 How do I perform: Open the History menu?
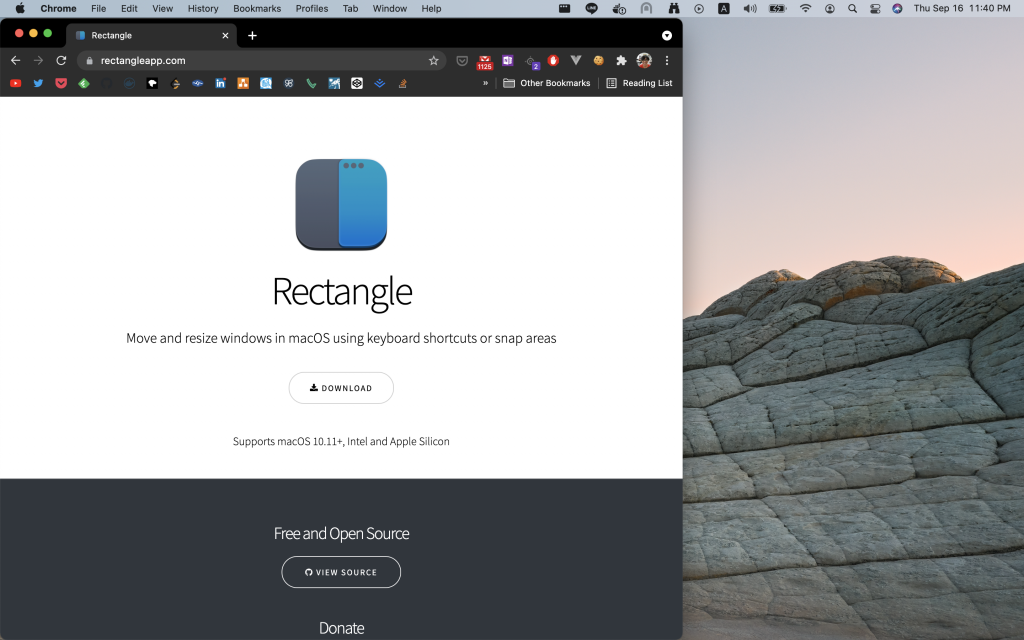203,8
